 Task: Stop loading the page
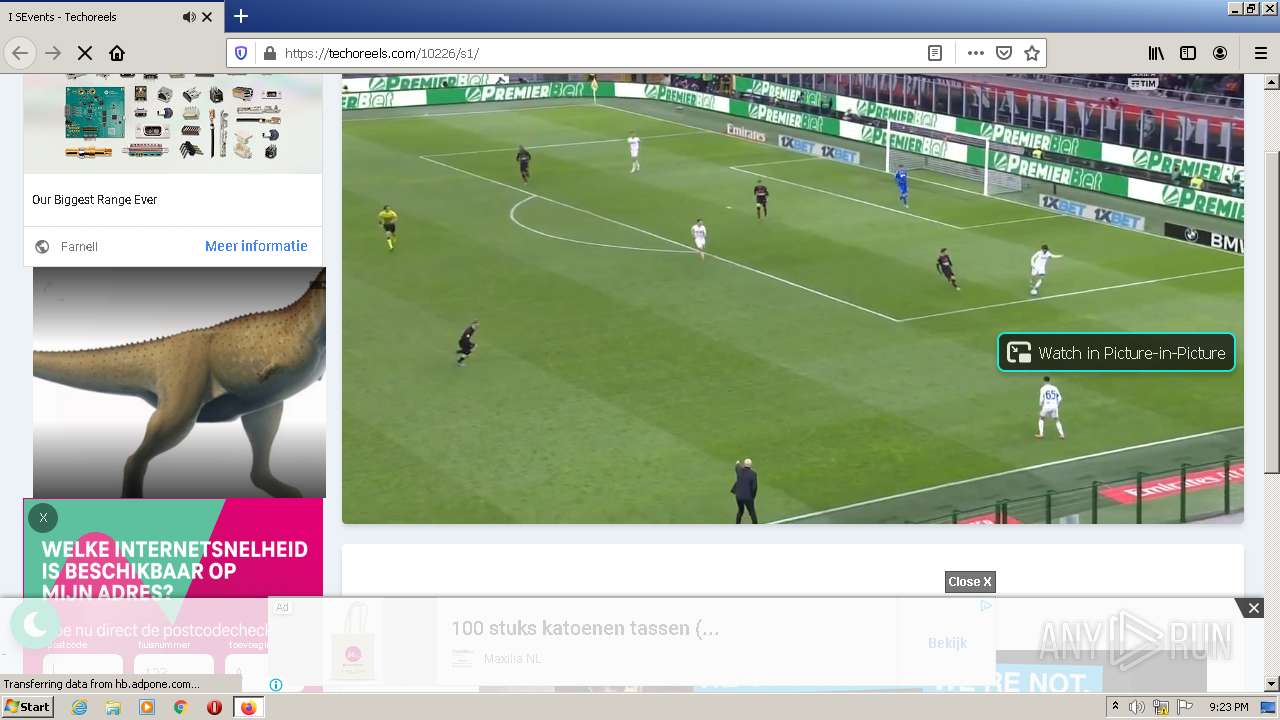(85, 53)
